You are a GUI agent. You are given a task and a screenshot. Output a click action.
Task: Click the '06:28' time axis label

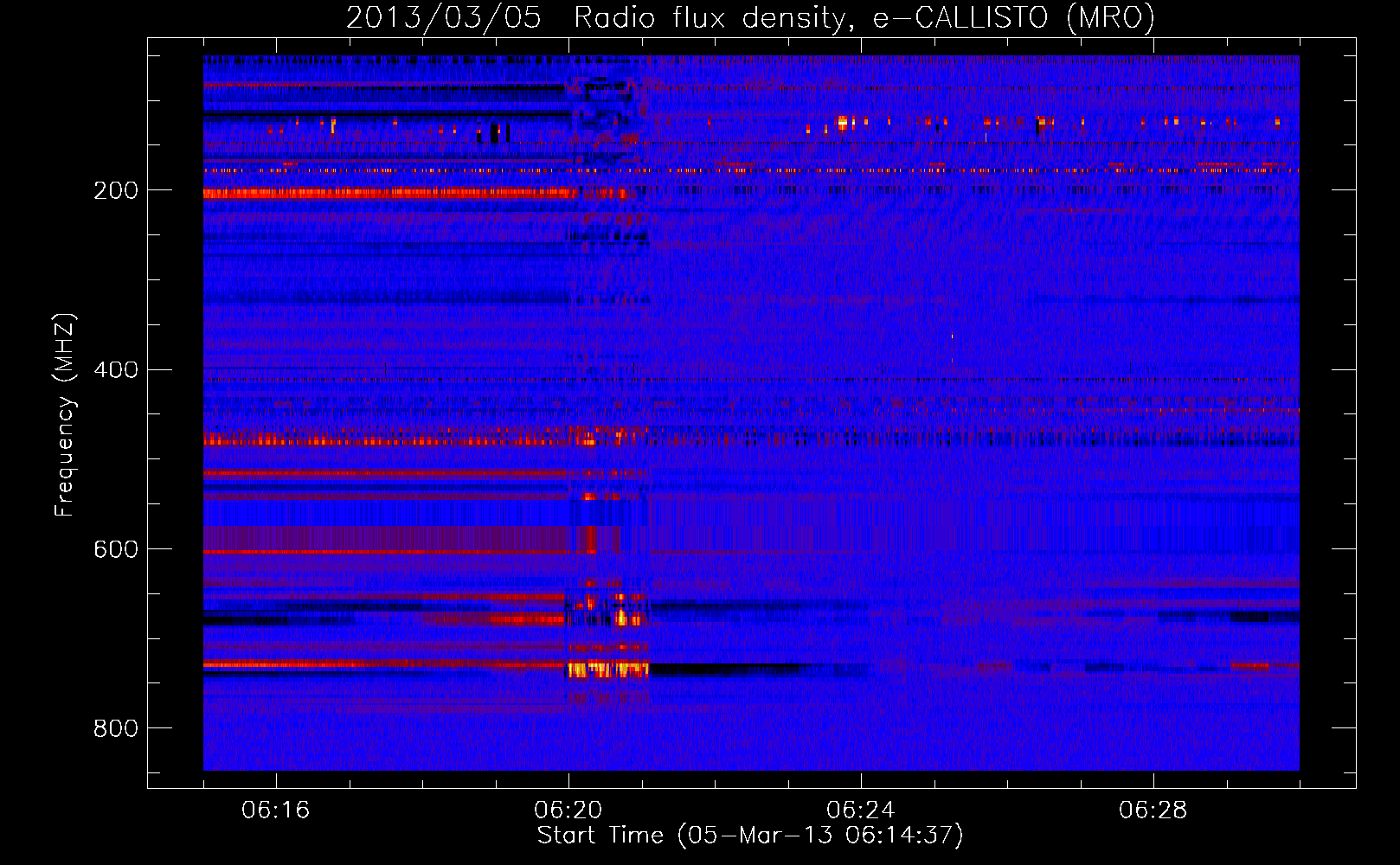click(x=1153, y=811)
